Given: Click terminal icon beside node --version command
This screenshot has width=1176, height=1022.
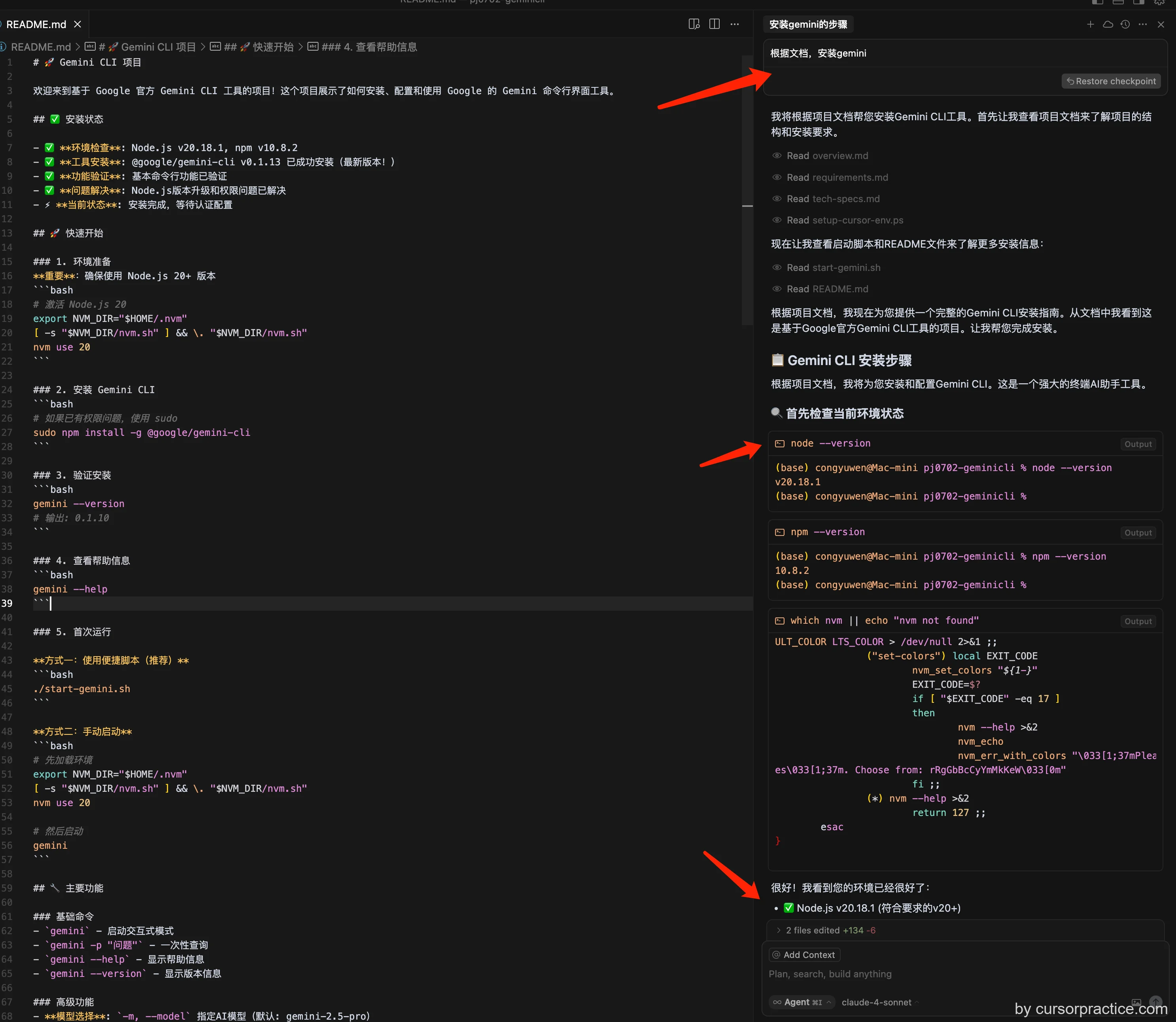Looking at the screenshot, I should coord(779,444).
